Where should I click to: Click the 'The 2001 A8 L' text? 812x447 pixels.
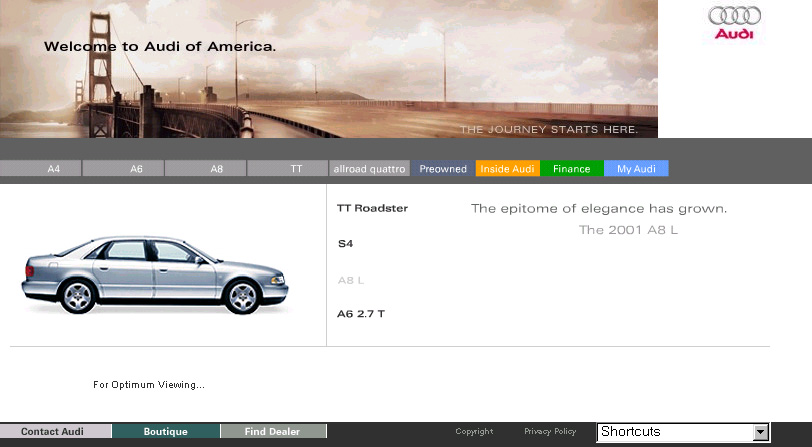click(628, 230)
